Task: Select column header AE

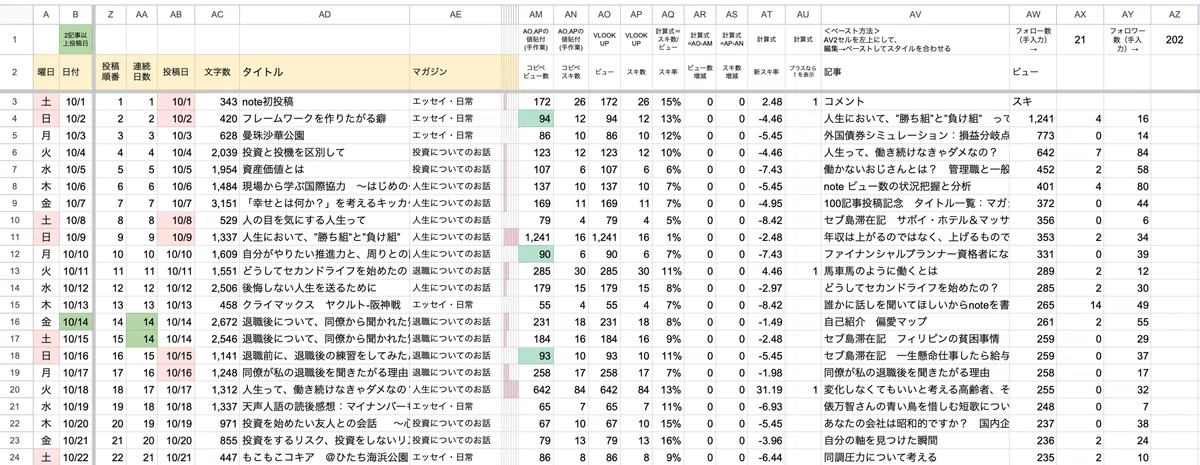Action: (x=455, y=15)
